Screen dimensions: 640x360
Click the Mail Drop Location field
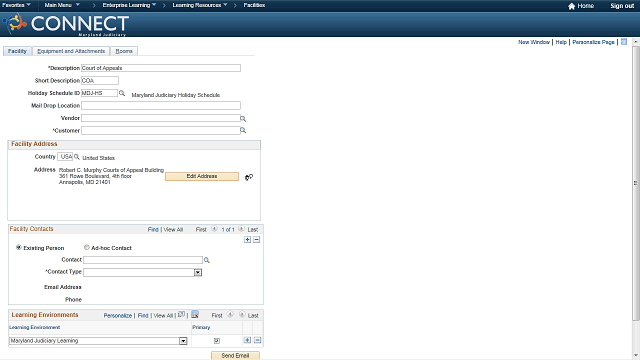161,106
